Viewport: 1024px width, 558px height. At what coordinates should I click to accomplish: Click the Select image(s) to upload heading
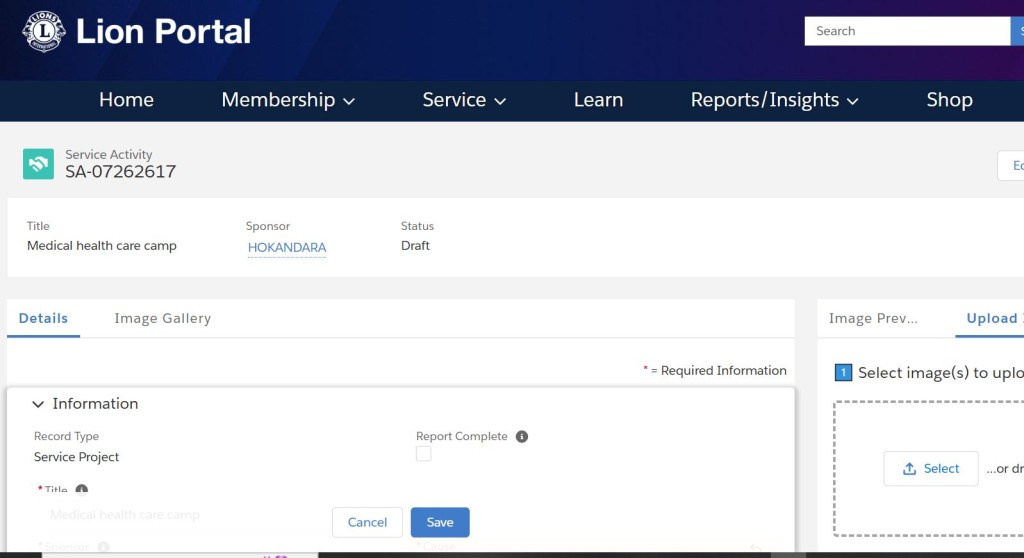(x=940, y=372)
